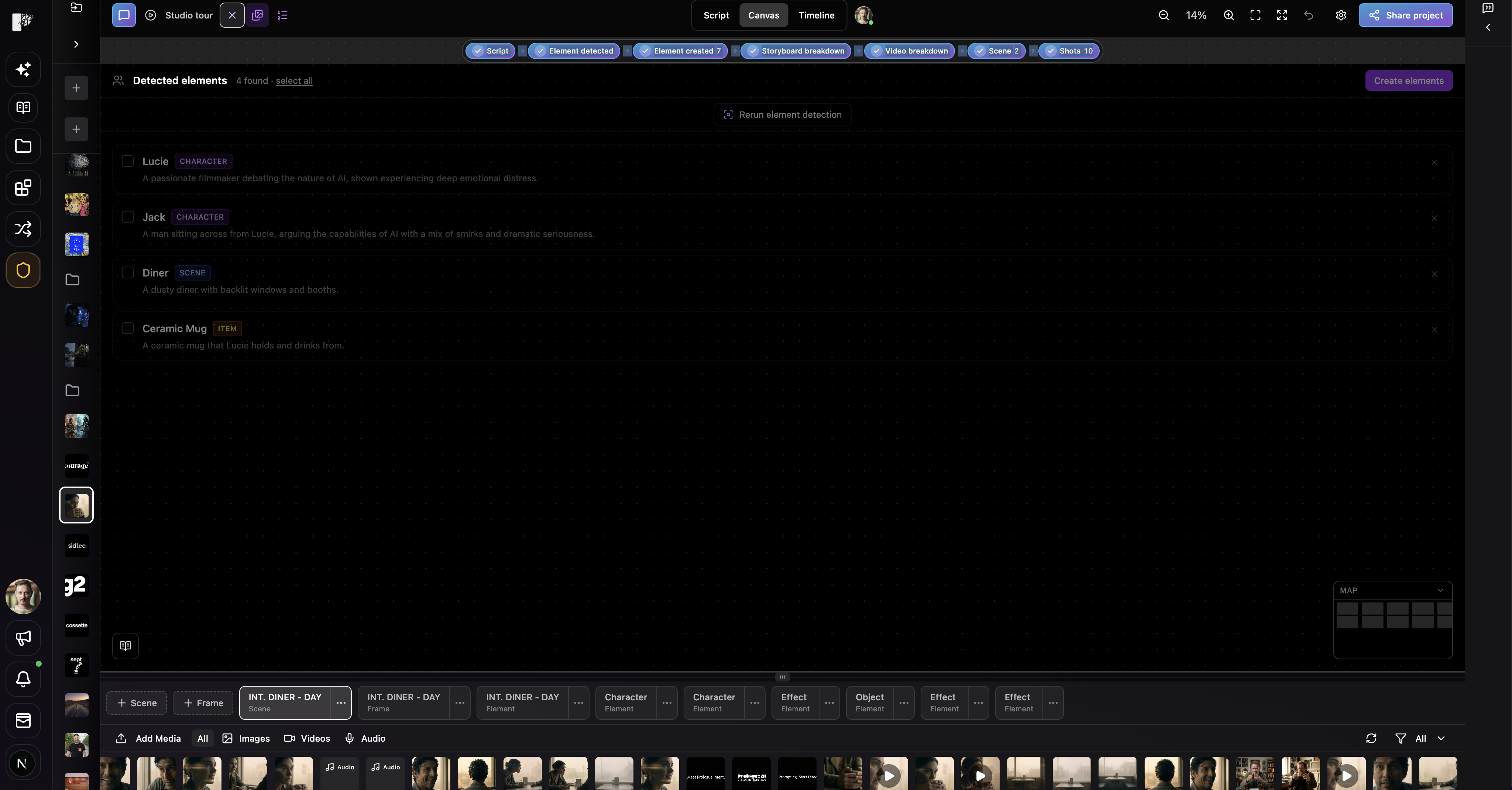Image resolution: width=1512 pixels, height=790 pixels.
Task: Click Share project button
Action: tap(1405, 15)
